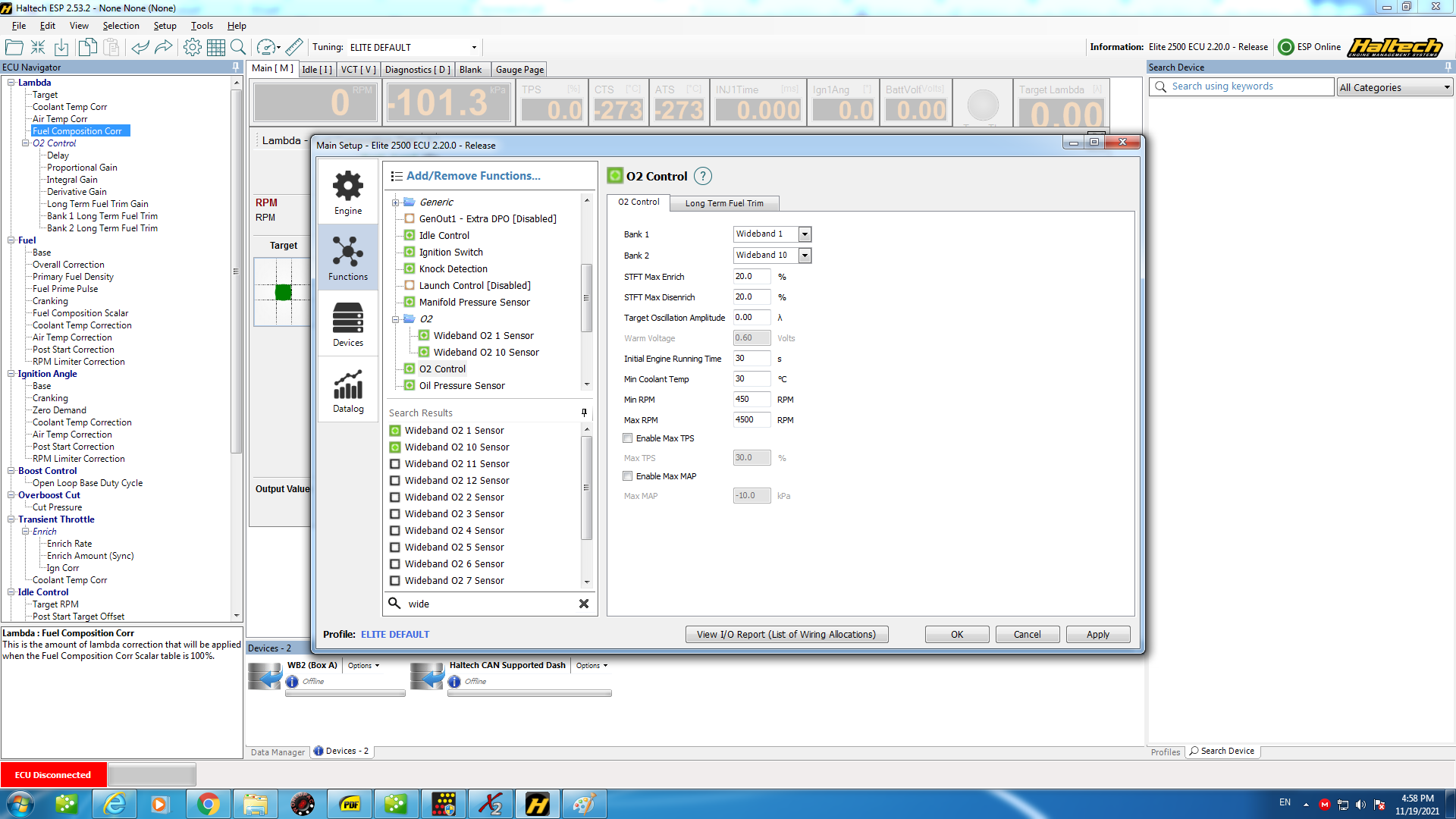Click the ELITE DEFAULT profile link
Image resolution: width=1456 pixels, height=819 pixels.
tap(395, 635)
